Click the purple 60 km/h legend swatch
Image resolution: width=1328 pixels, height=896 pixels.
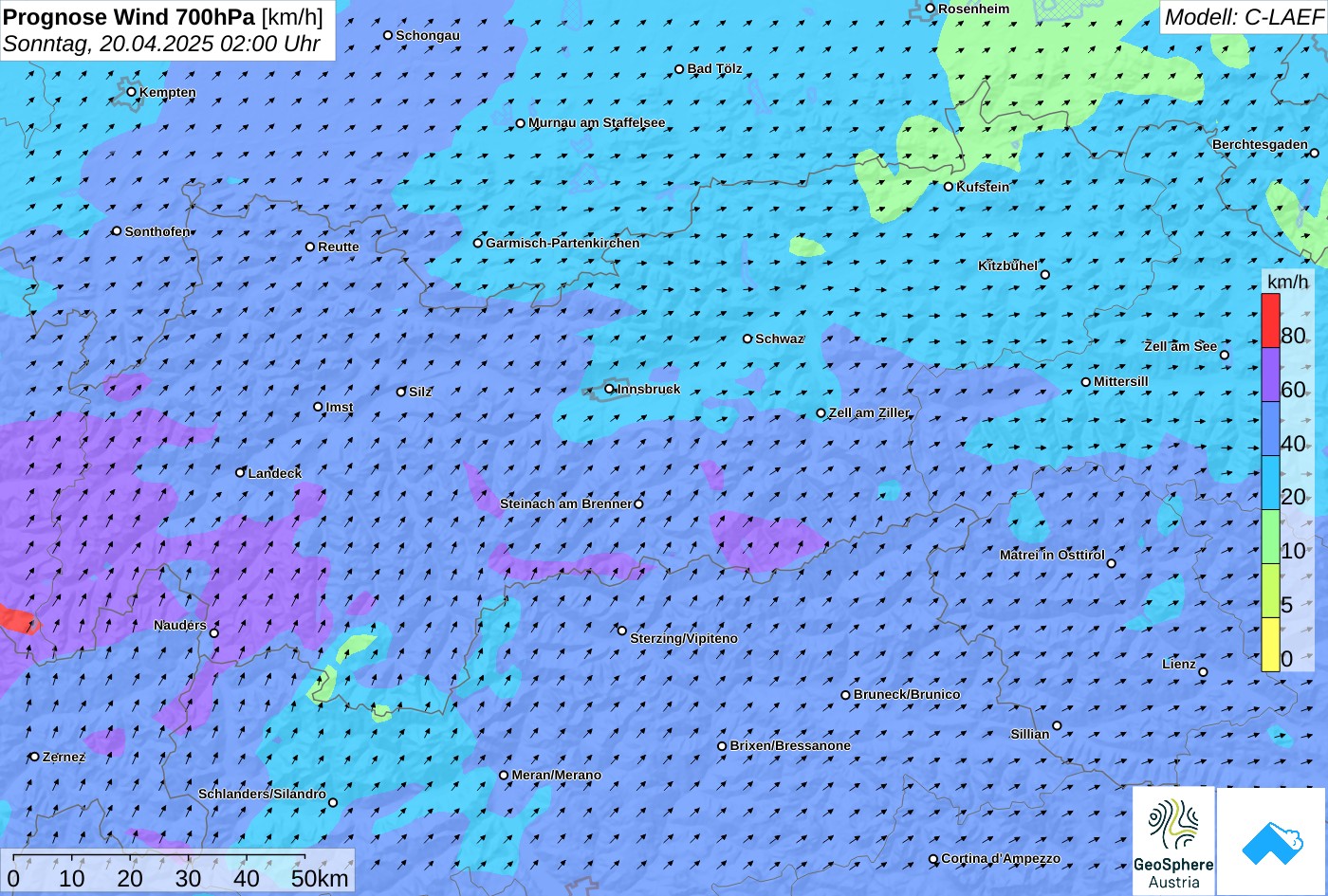1270,375
